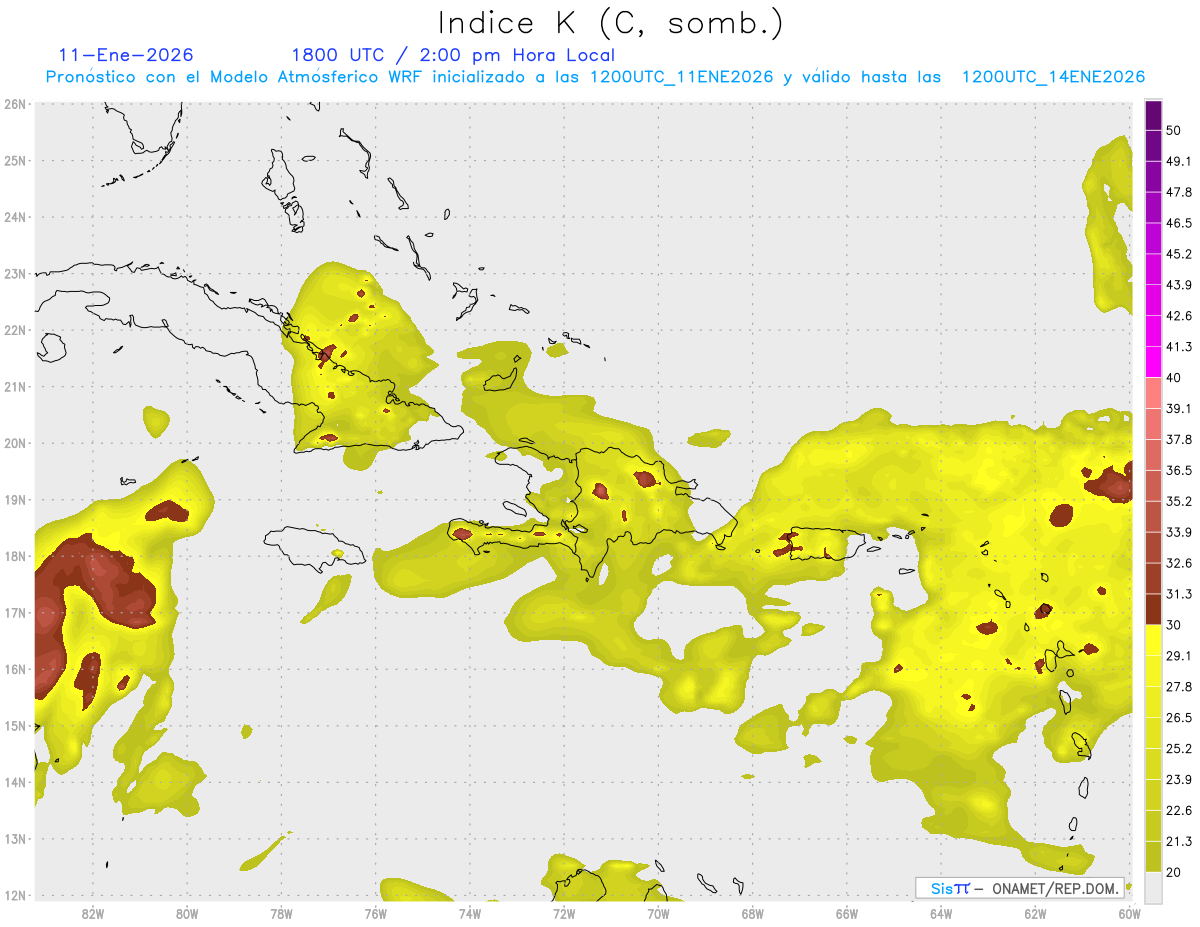Click "Pronostico con el Modelo Atmosferico WRF" text
Screen dimensions: 1200x927
[234, 77]
